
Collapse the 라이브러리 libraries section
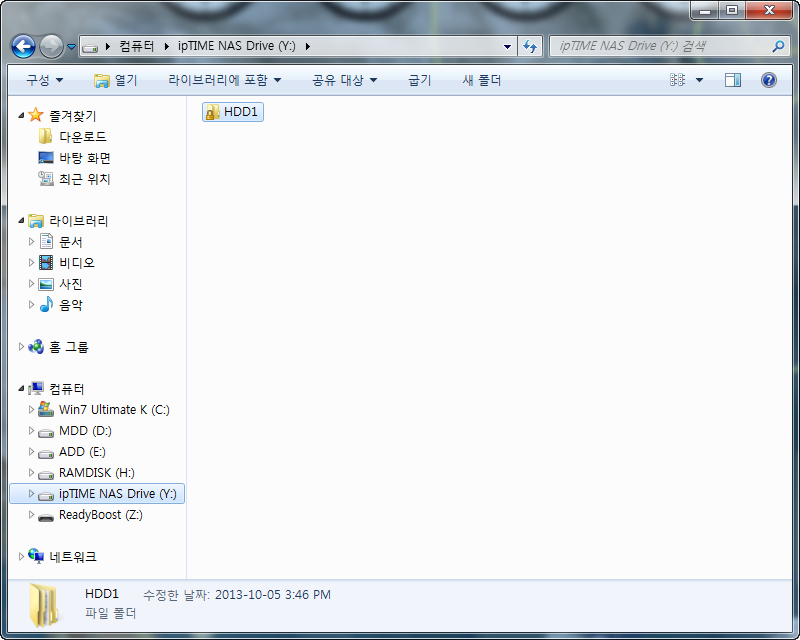pos(21,220)
